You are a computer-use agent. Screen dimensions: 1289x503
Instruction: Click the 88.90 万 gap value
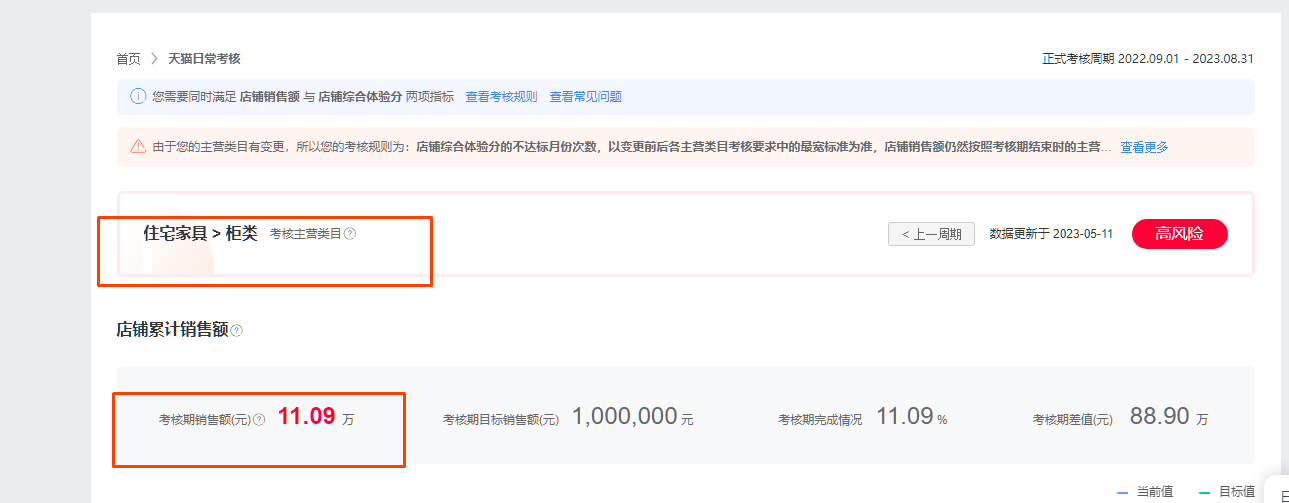tap(1168, 418)
